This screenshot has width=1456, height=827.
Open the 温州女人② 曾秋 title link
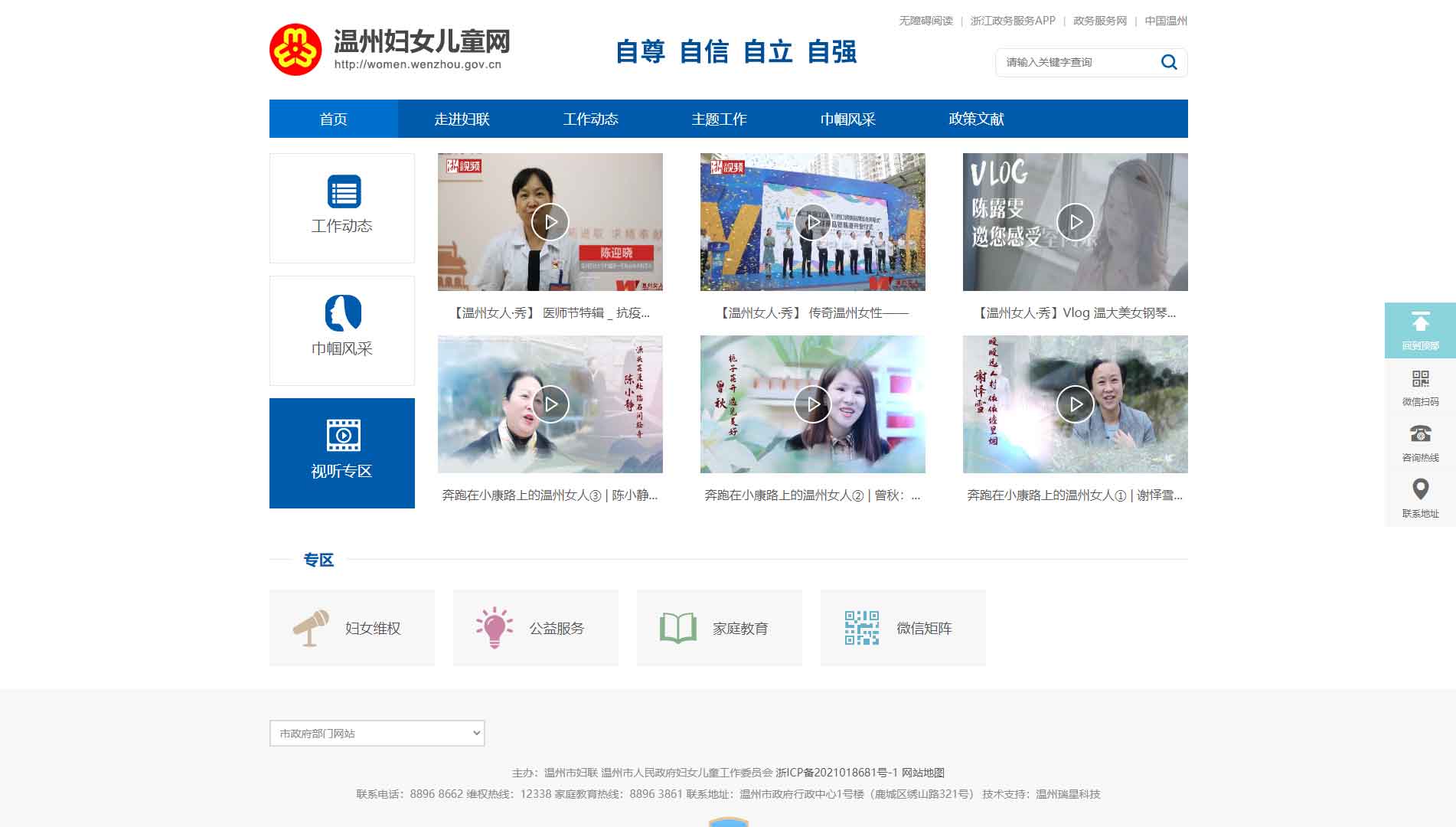(x=813, y=495)
